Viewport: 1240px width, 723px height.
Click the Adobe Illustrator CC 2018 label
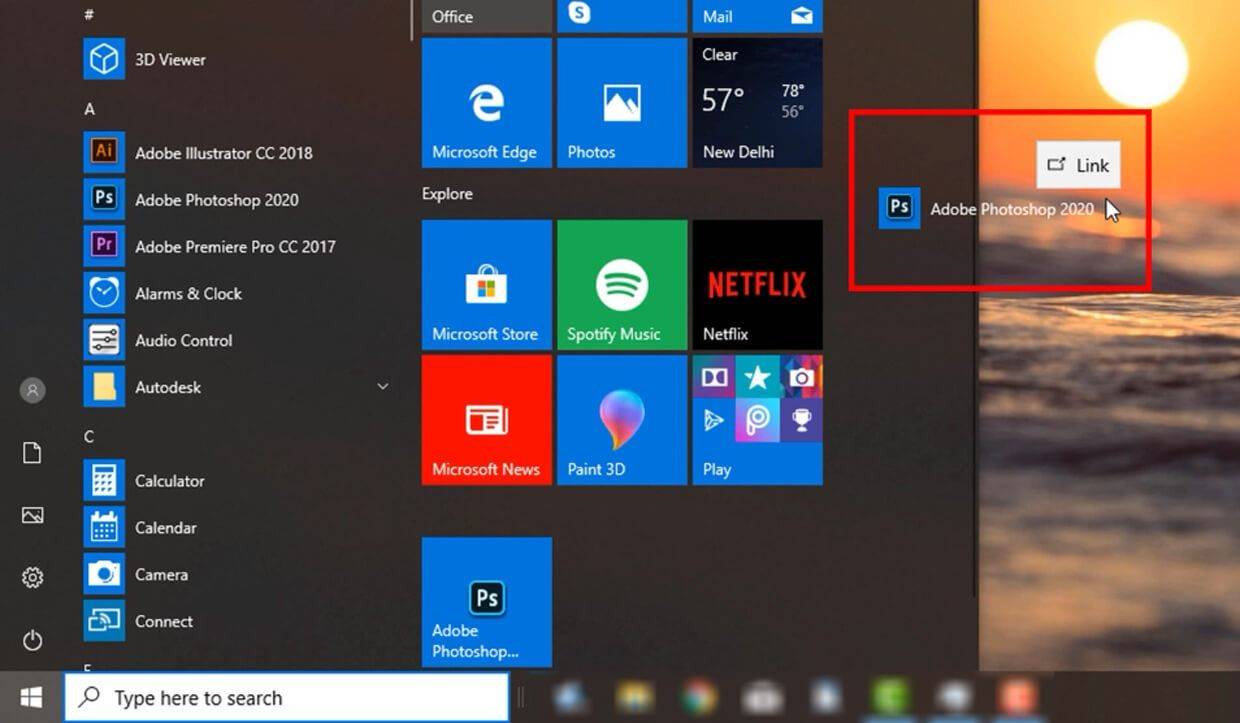tap(224, 153)
